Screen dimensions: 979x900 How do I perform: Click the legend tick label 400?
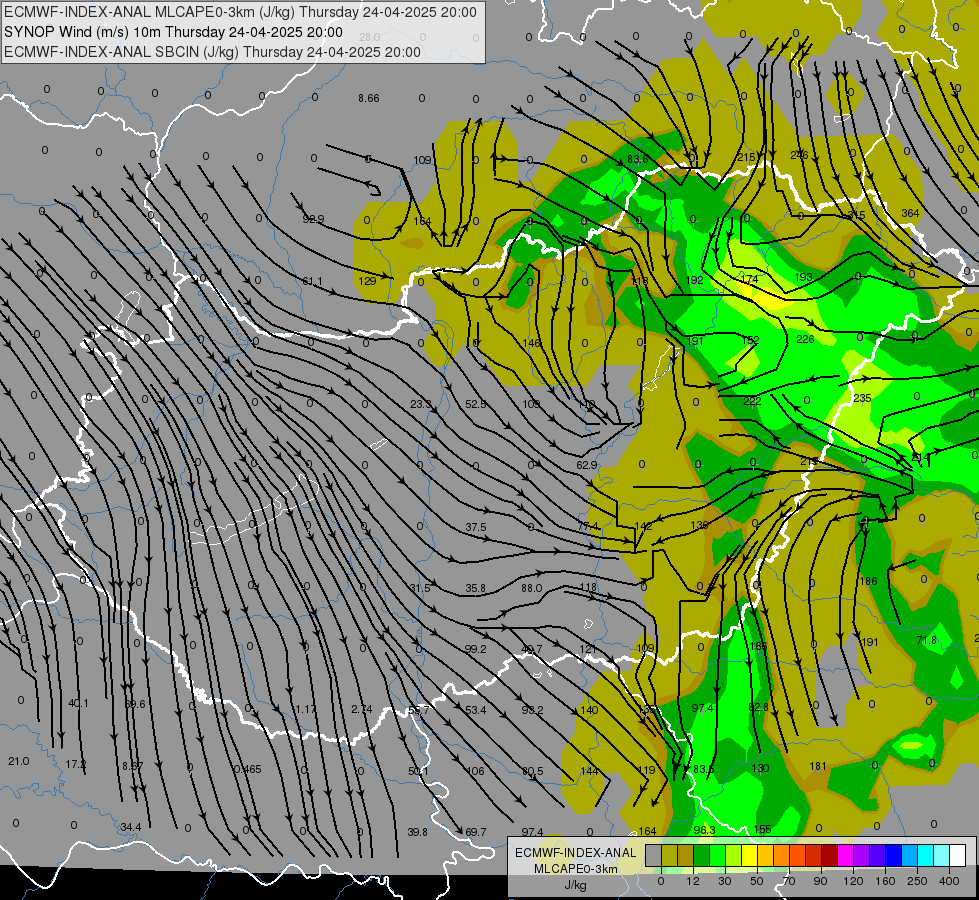pos(949,881)
